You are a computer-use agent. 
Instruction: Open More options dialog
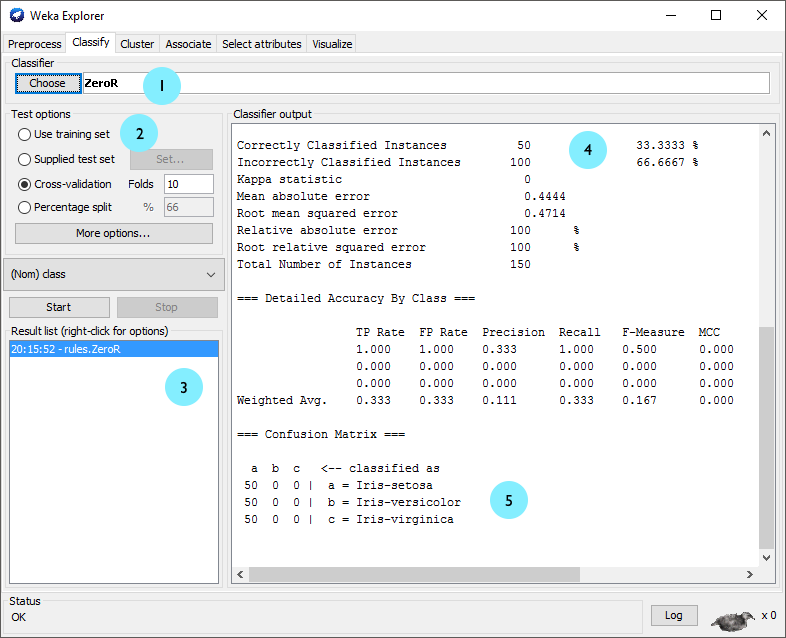113,233
